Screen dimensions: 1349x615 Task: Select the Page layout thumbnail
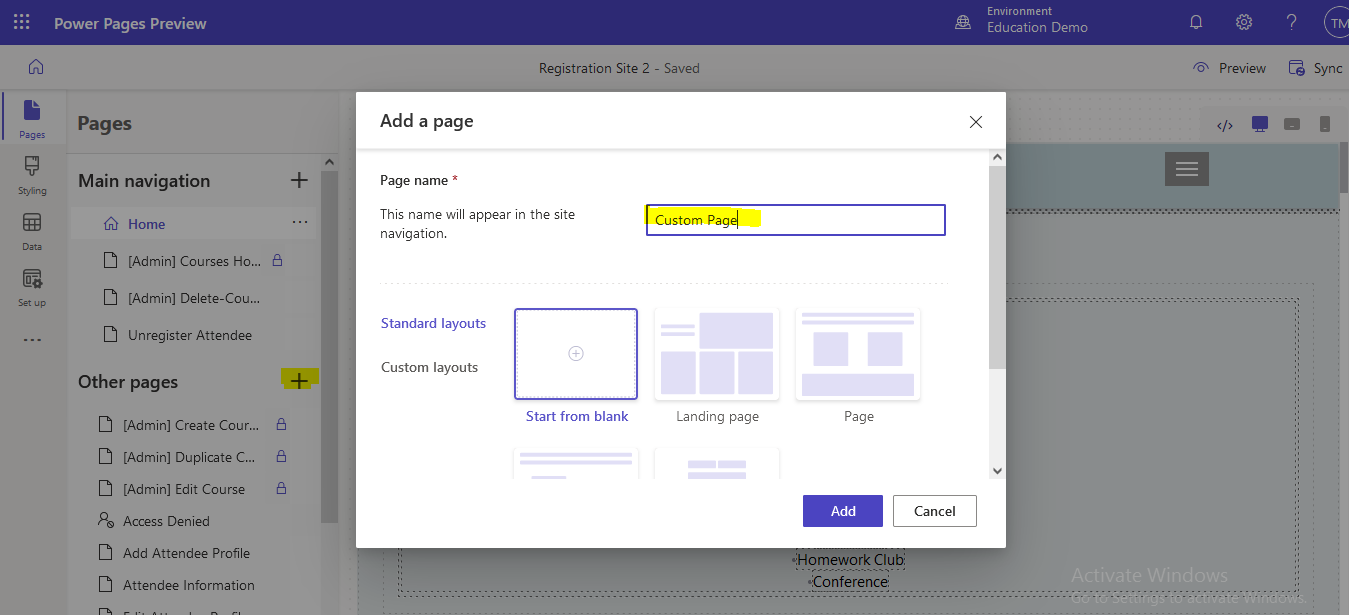pyautogui.click(x=857, y=353)
